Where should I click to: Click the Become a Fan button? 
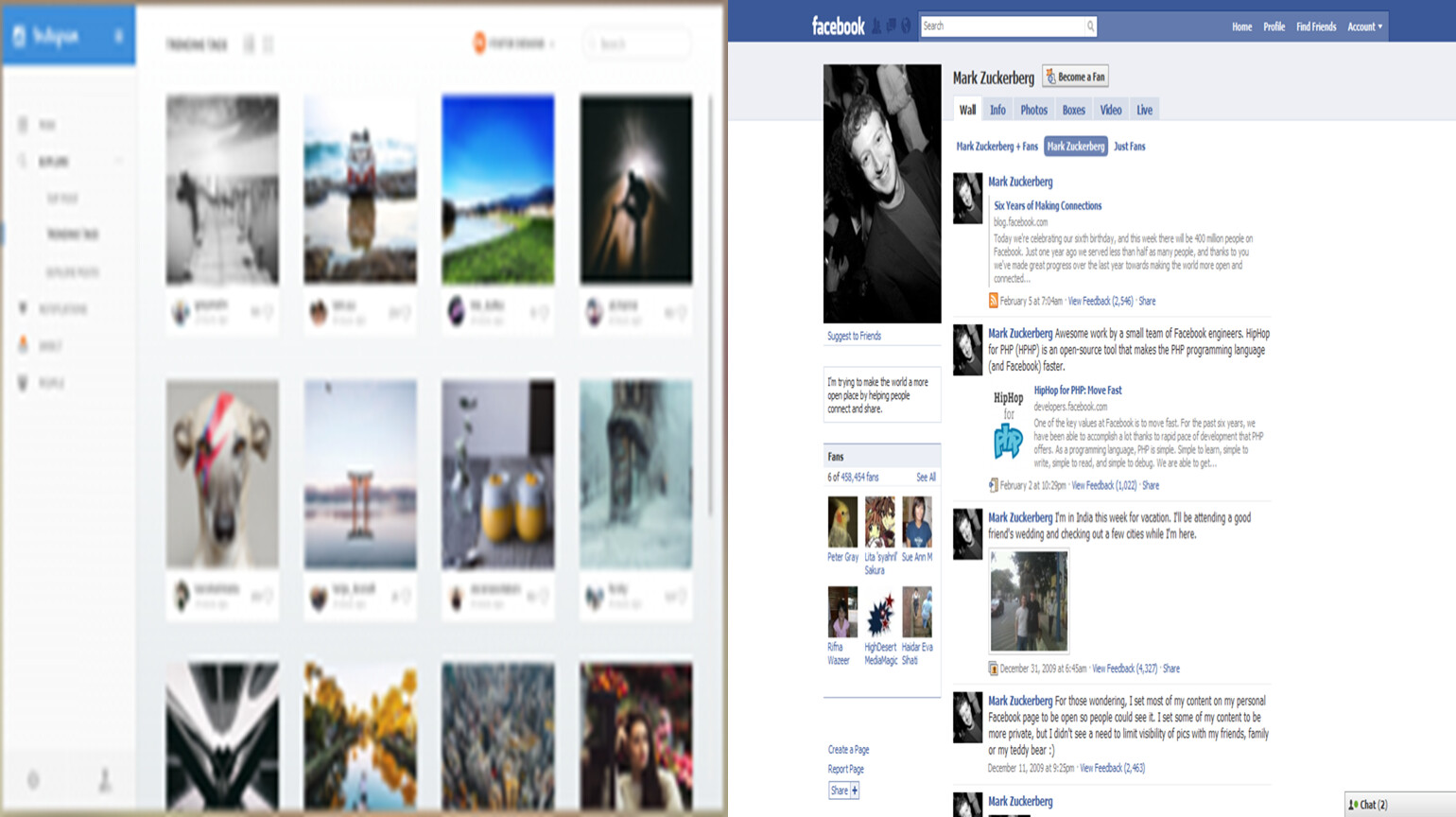[x=1075, y=77]
